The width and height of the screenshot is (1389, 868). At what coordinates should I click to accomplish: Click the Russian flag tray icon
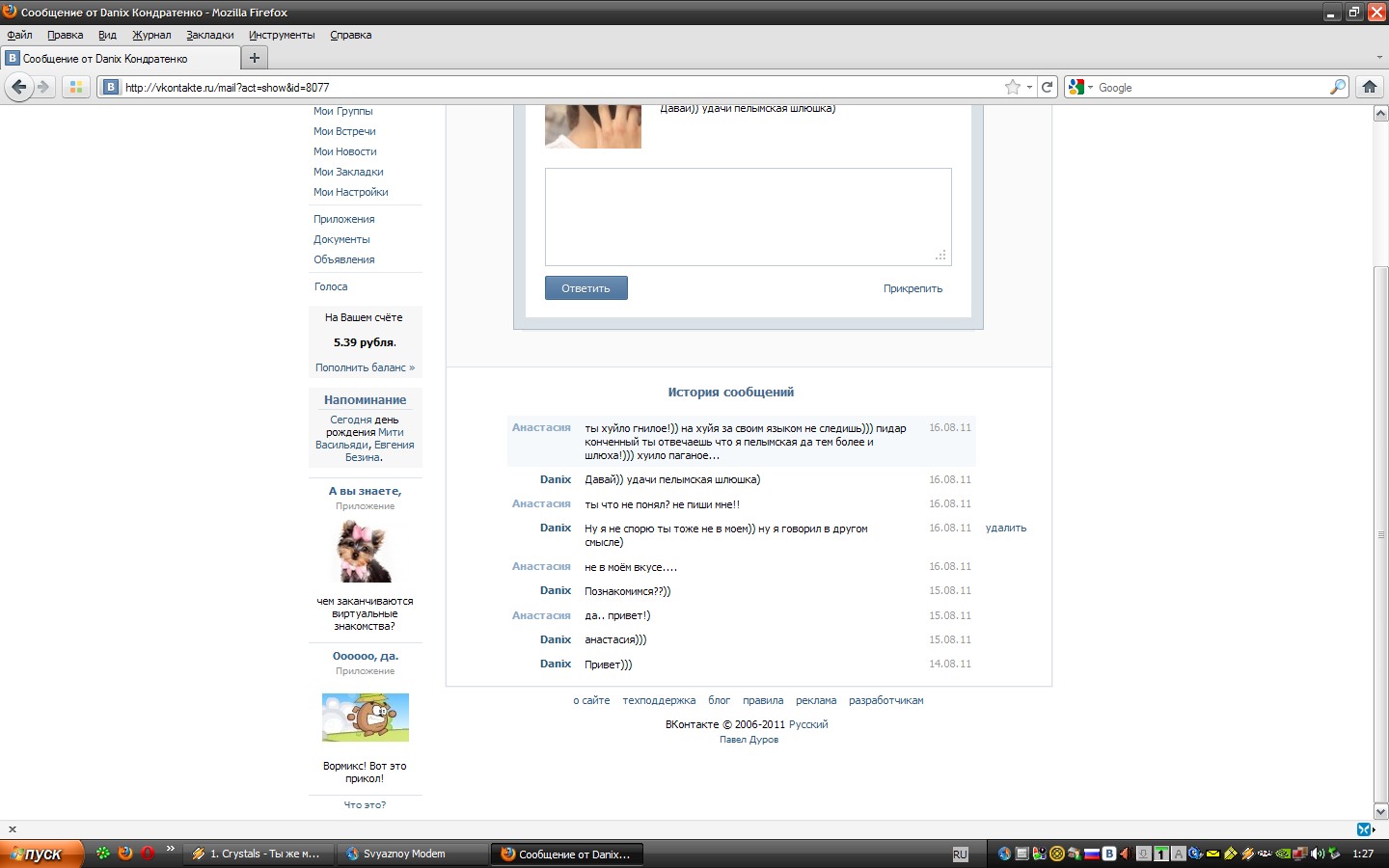(1092, 854)
